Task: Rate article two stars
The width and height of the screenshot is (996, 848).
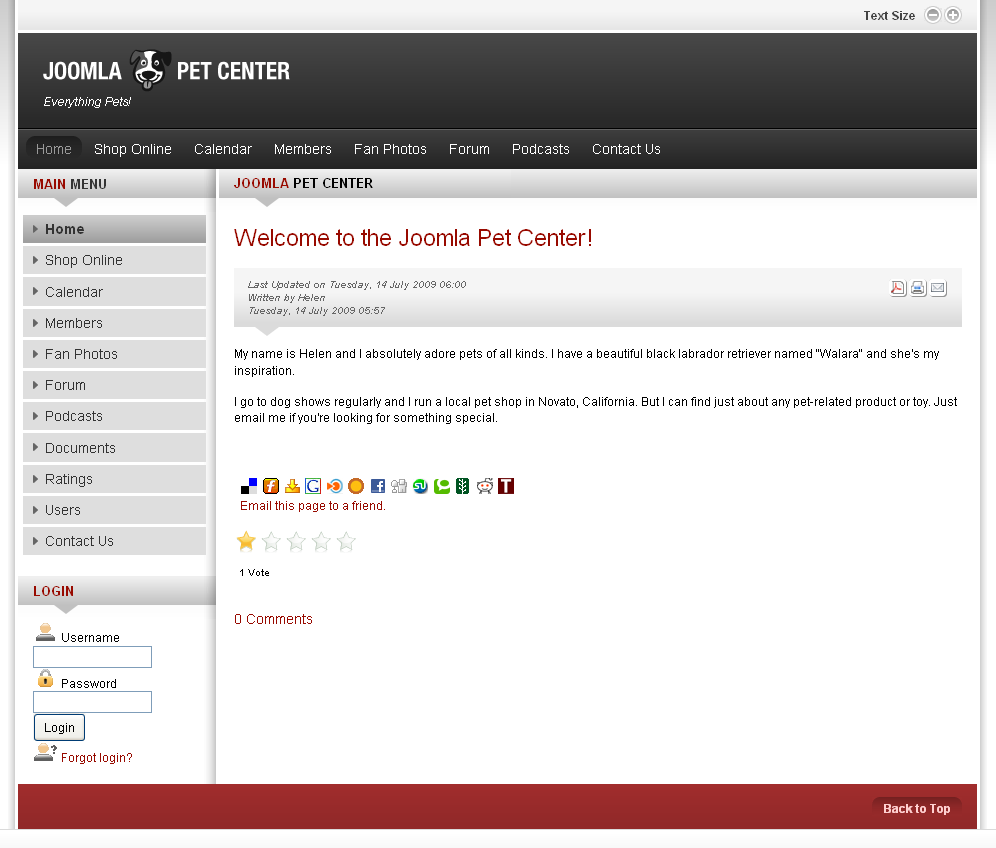Action: pos(271,541)
